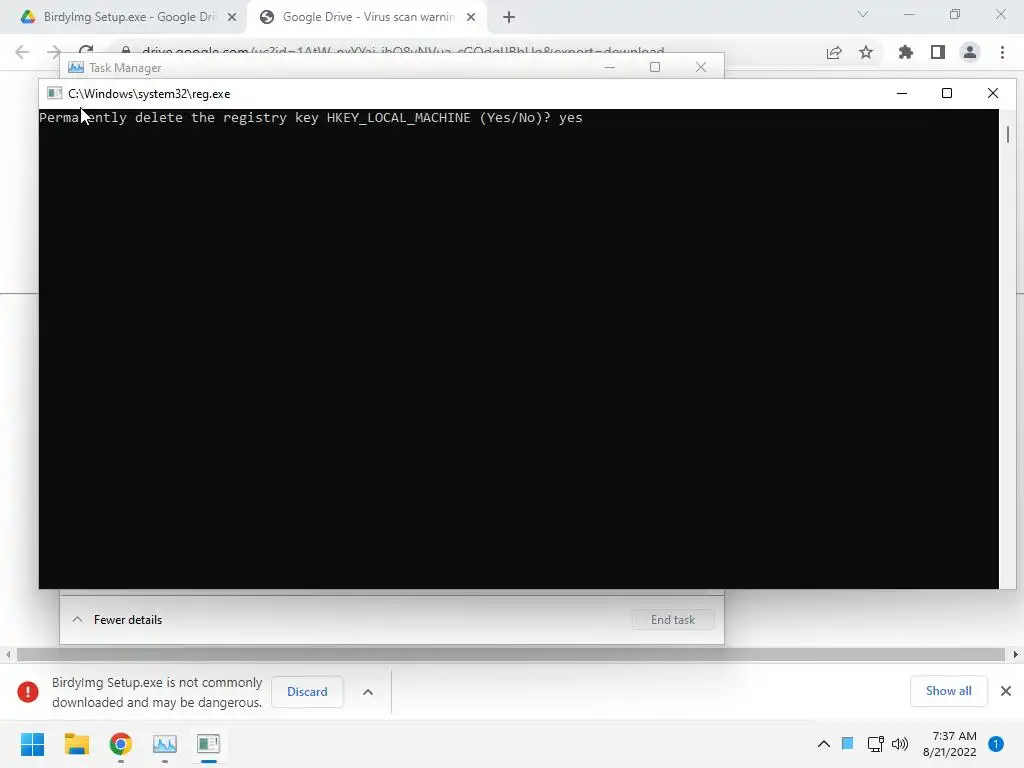Select the reg.exe console taskbar icon
This screenshot has height=768, width=1024.
point(208,744)
